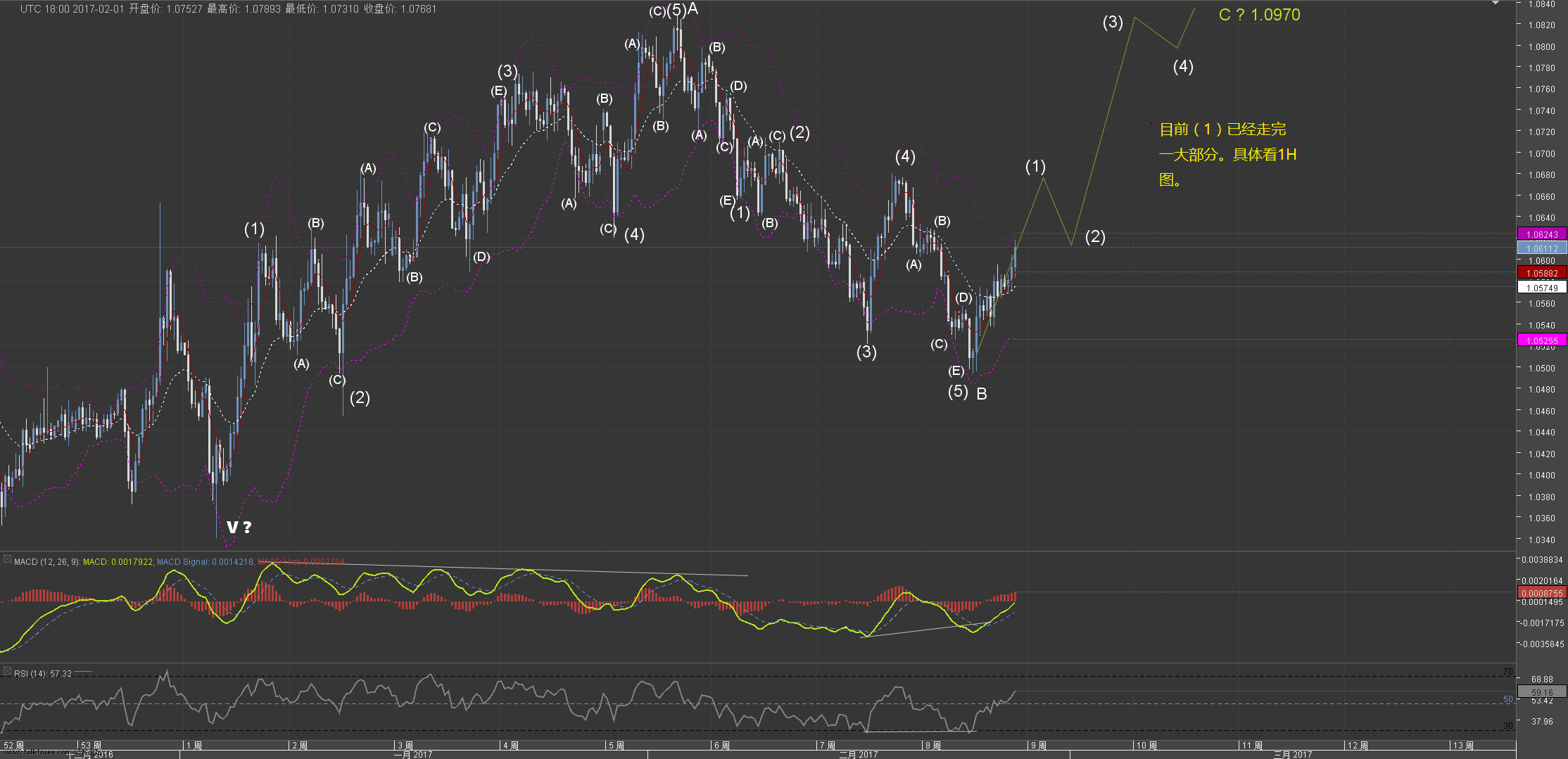This screenshot has height=759, width=1568.
Task: Select the 'C ? 1.0970' target label
Action: tap(1259, 15)
